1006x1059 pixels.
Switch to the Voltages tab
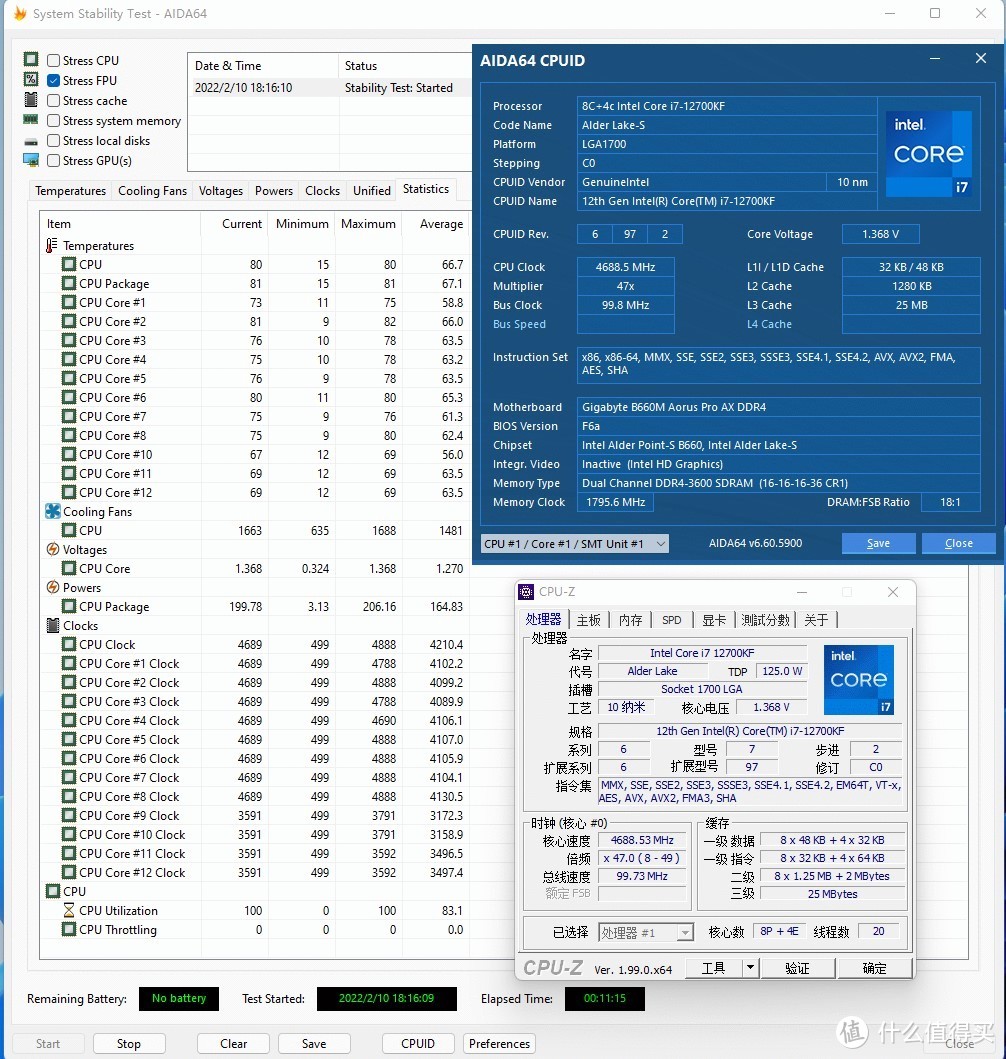(x=221, y=190)
